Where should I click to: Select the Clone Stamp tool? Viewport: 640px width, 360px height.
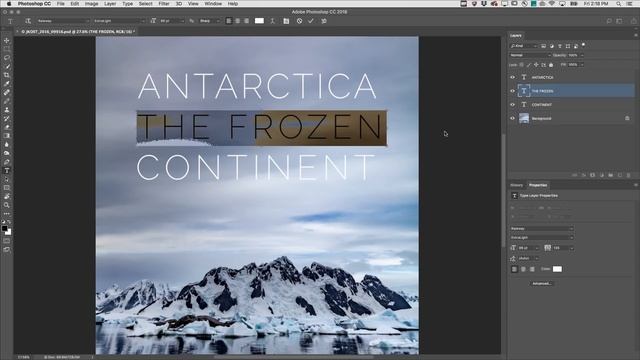pyautogui.click(x=7, y=110)
